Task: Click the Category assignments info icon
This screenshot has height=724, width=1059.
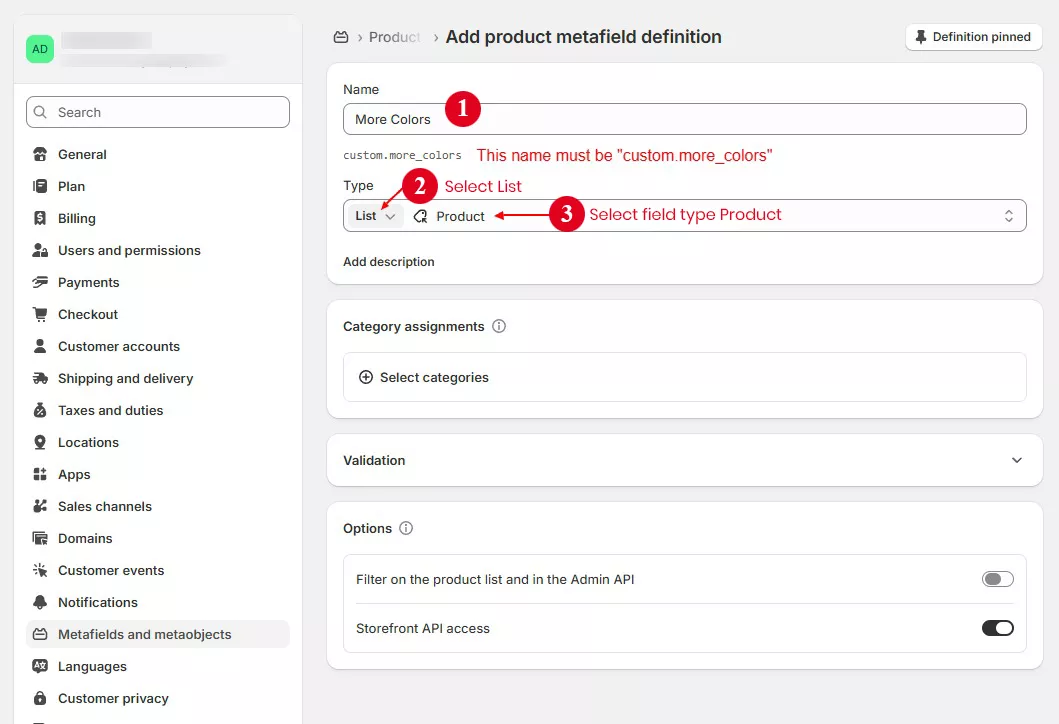Action: tap(497, 326)
